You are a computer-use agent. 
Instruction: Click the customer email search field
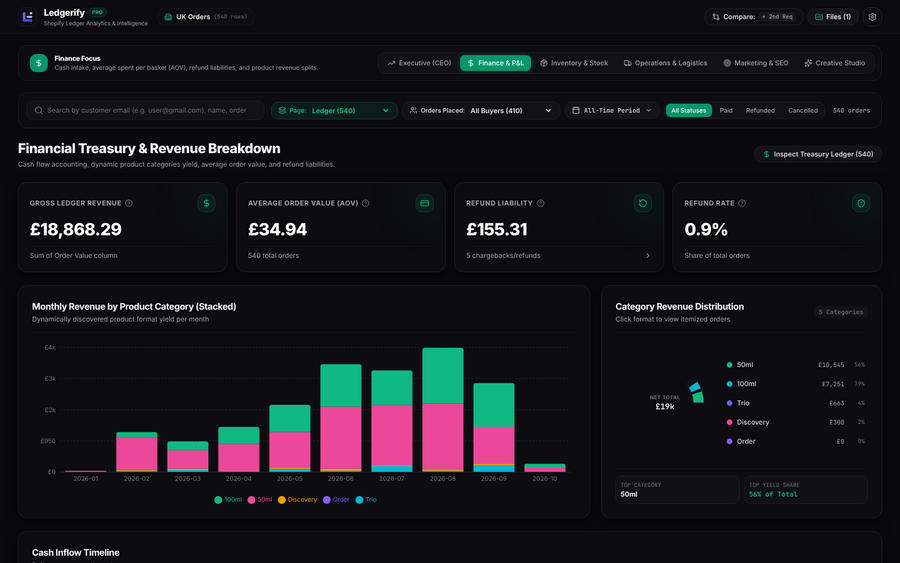pyautogui.click(x=145, y=110)
